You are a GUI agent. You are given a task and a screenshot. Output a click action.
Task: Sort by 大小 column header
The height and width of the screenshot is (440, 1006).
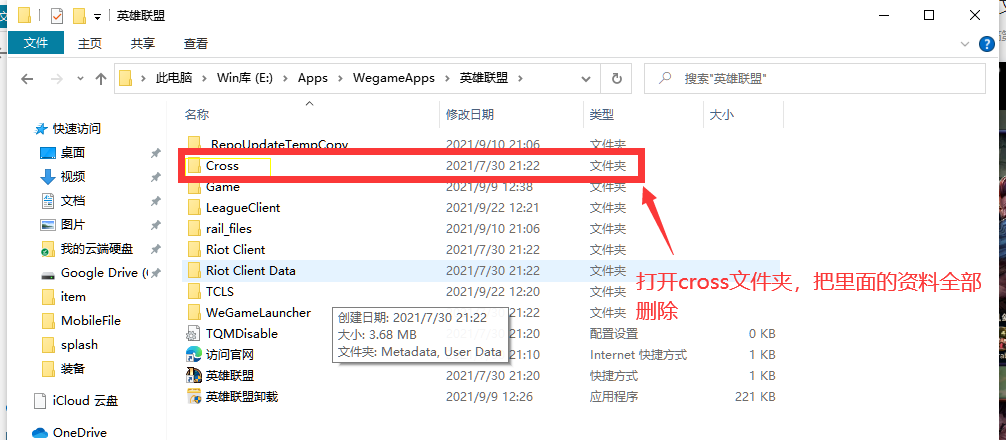click(721, 115)
